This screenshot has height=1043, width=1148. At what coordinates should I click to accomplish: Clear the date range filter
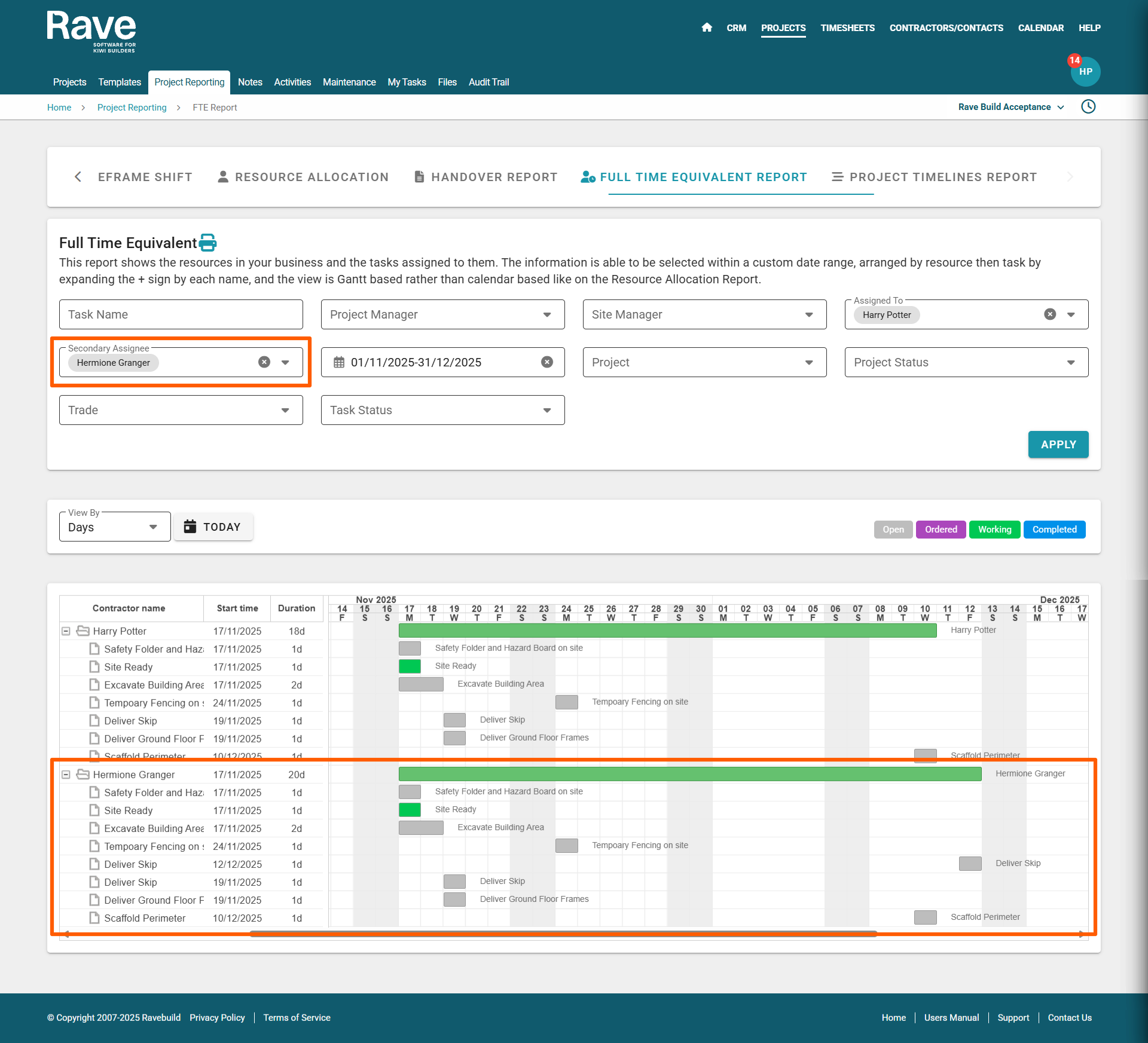(x=546, y=362)
